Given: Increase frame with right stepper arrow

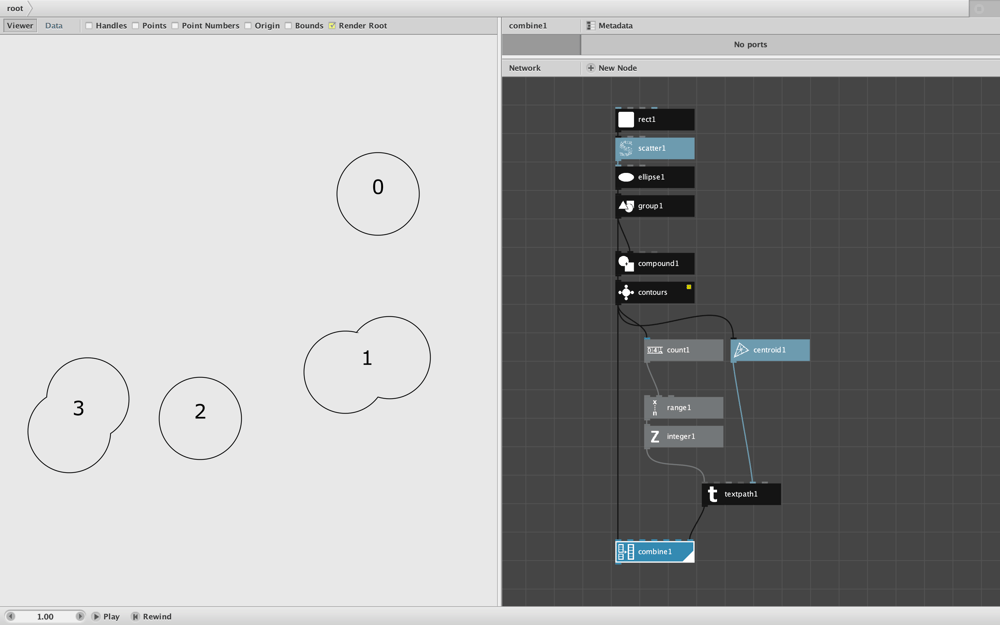Looking at the screenshot, I should click(x=80, y=616).
